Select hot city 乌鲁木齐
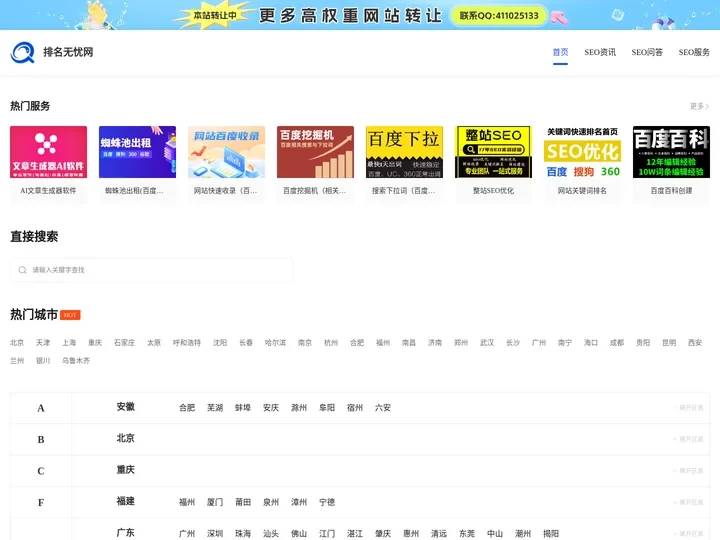 pos(76,360)
